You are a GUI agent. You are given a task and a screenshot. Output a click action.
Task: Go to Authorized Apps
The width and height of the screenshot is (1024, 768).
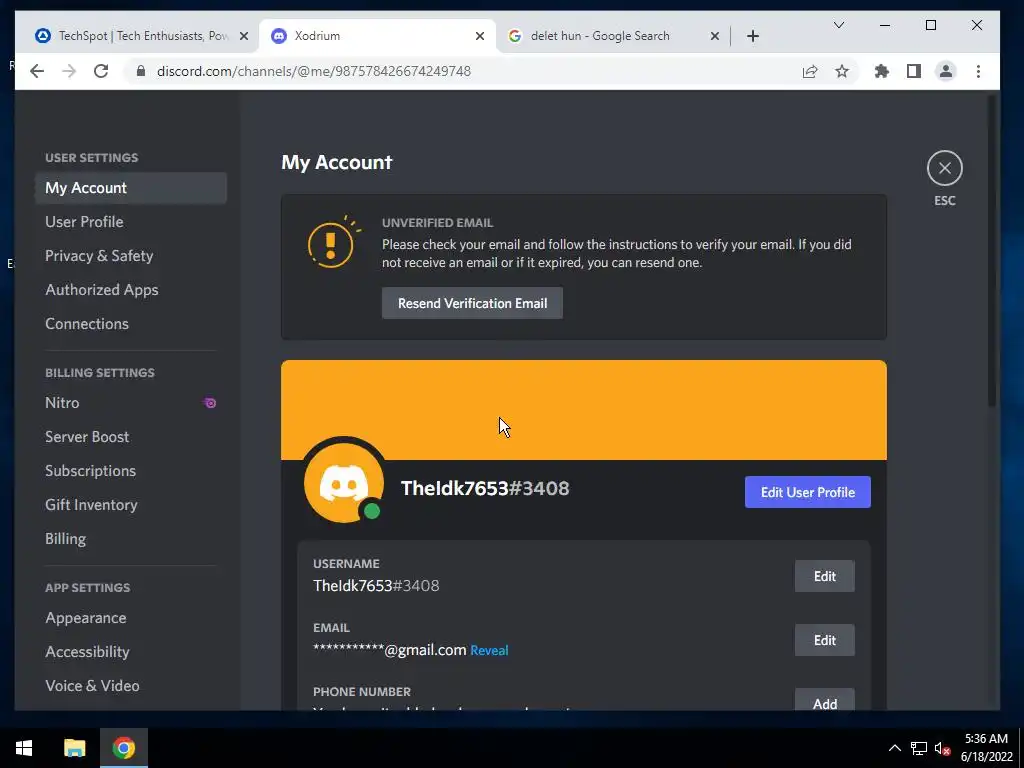click(x=131, y=290)
